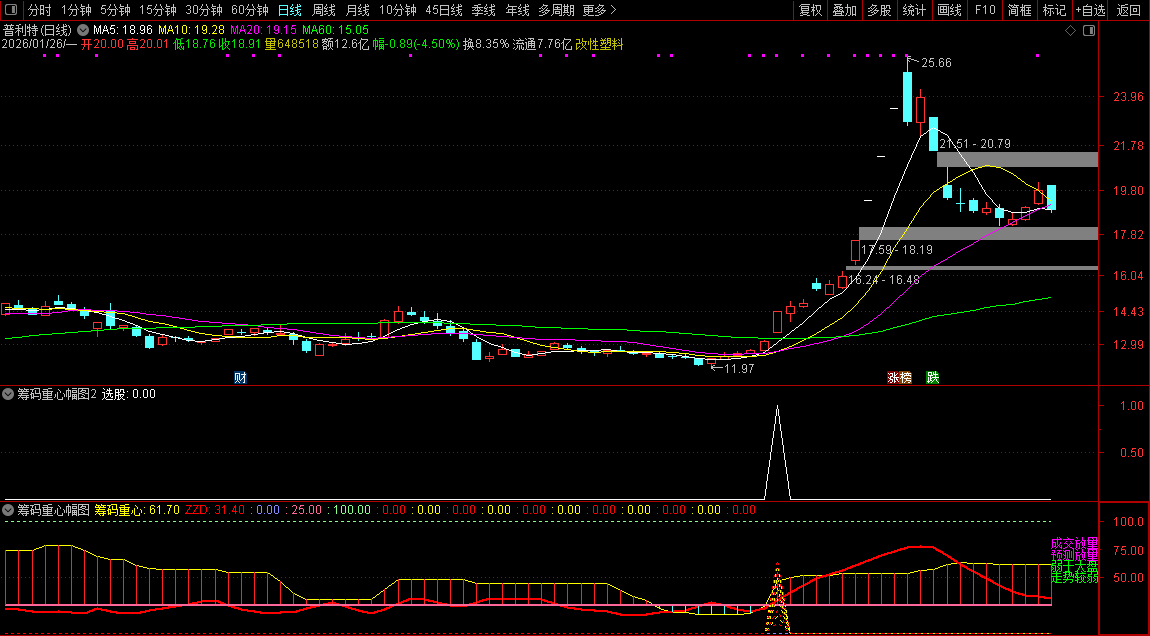
Task: Click the diamond icon above the chart
Action: tap(1070, 31)
